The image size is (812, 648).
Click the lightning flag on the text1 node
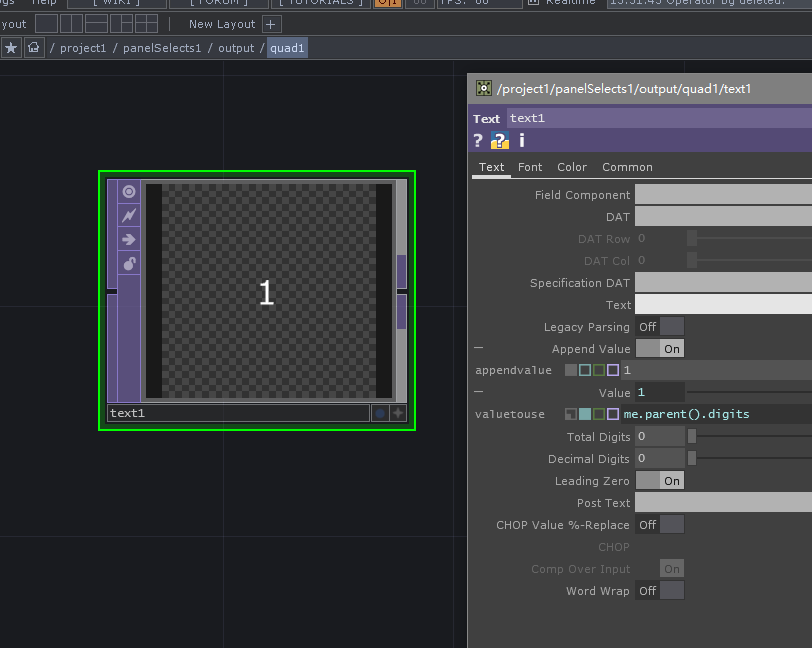pyautogui.click(x=128, y=214)
